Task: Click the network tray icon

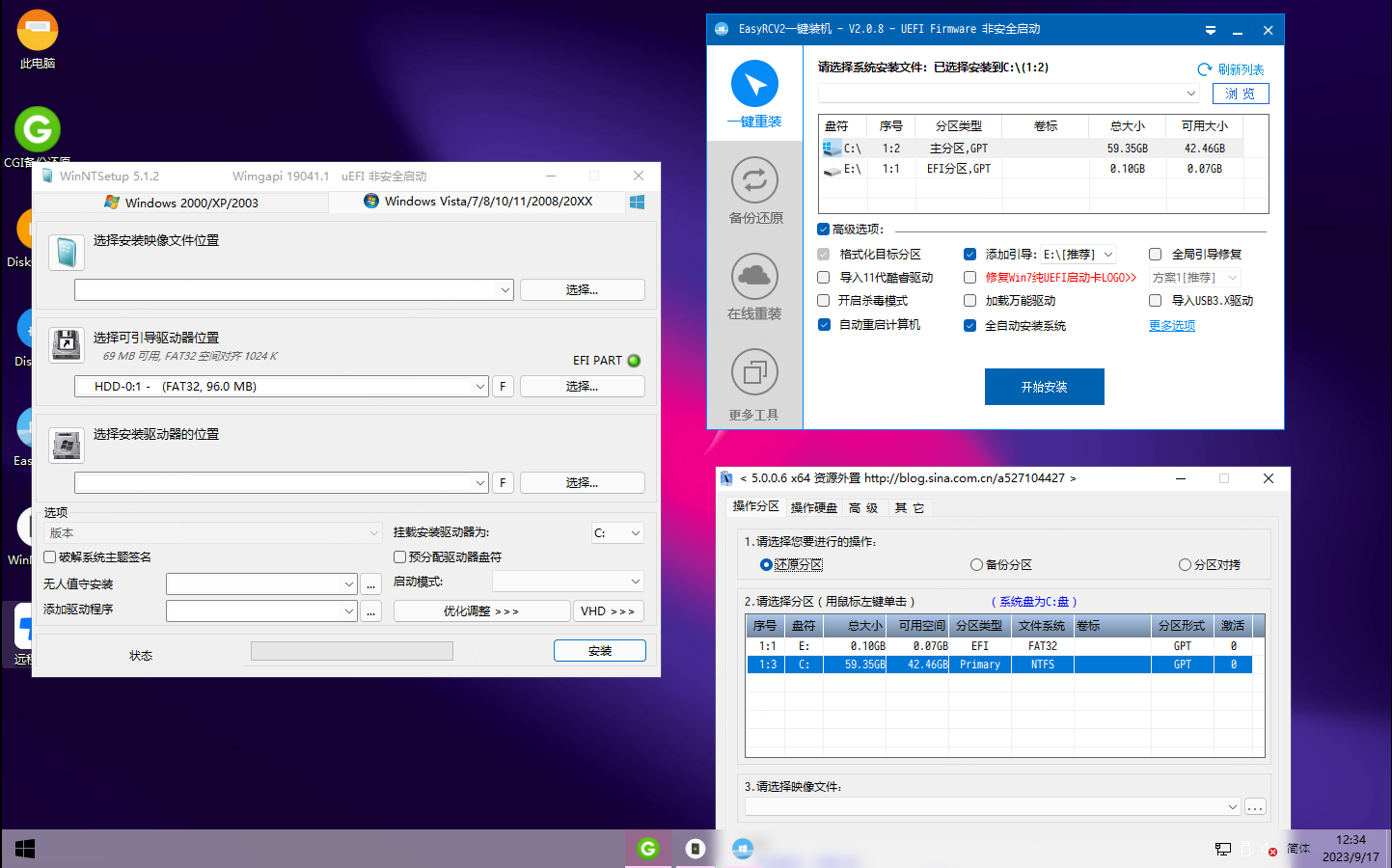Action: pos(1223,850)
